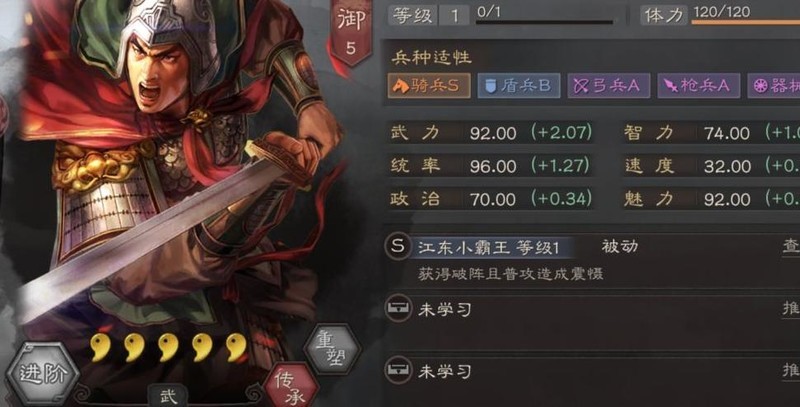800x407 pixels.
Task: Tap the 进阶 hexagon button
Action: pos(43,374)
